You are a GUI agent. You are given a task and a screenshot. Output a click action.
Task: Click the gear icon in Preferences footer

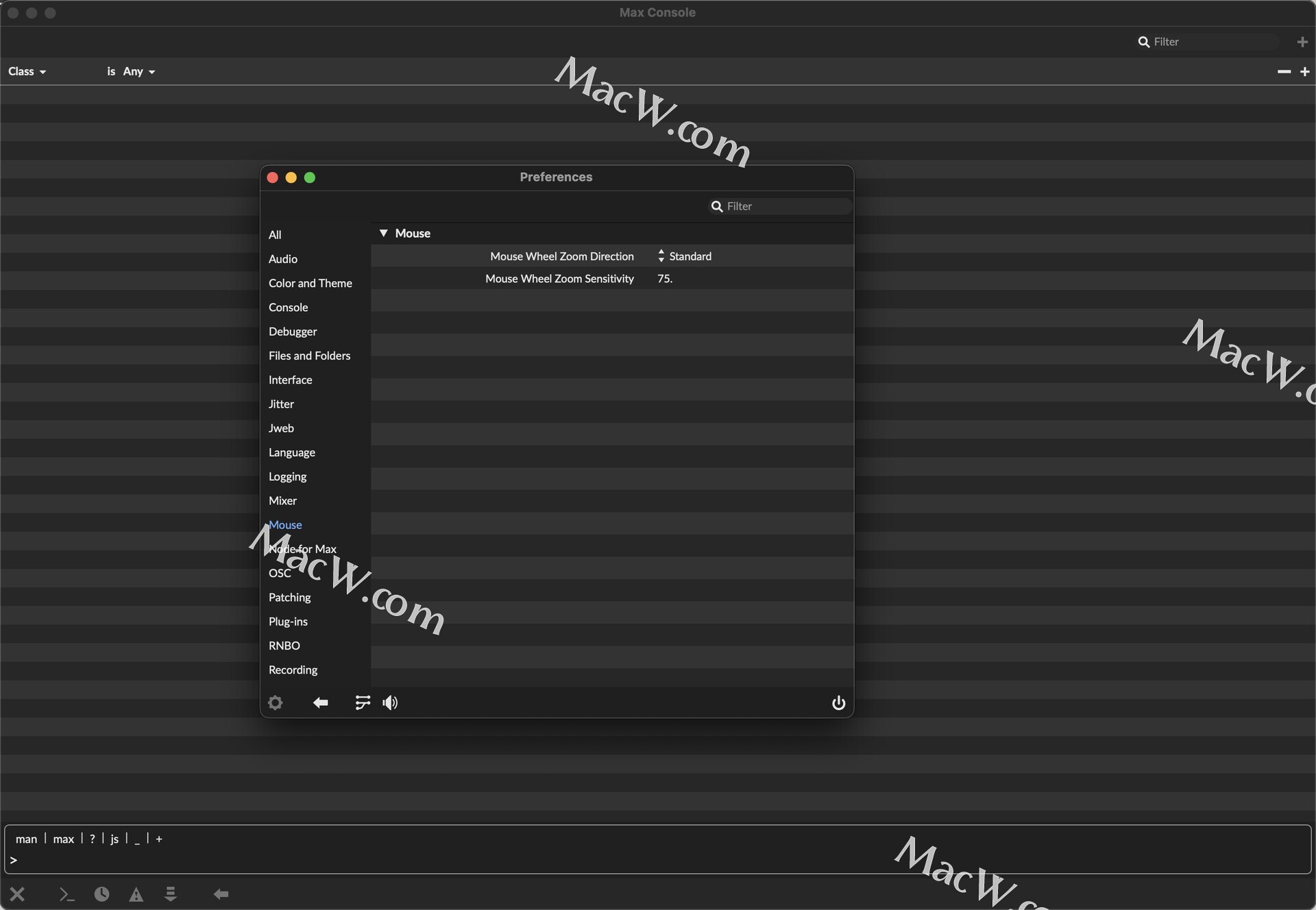tap(275, 702)
